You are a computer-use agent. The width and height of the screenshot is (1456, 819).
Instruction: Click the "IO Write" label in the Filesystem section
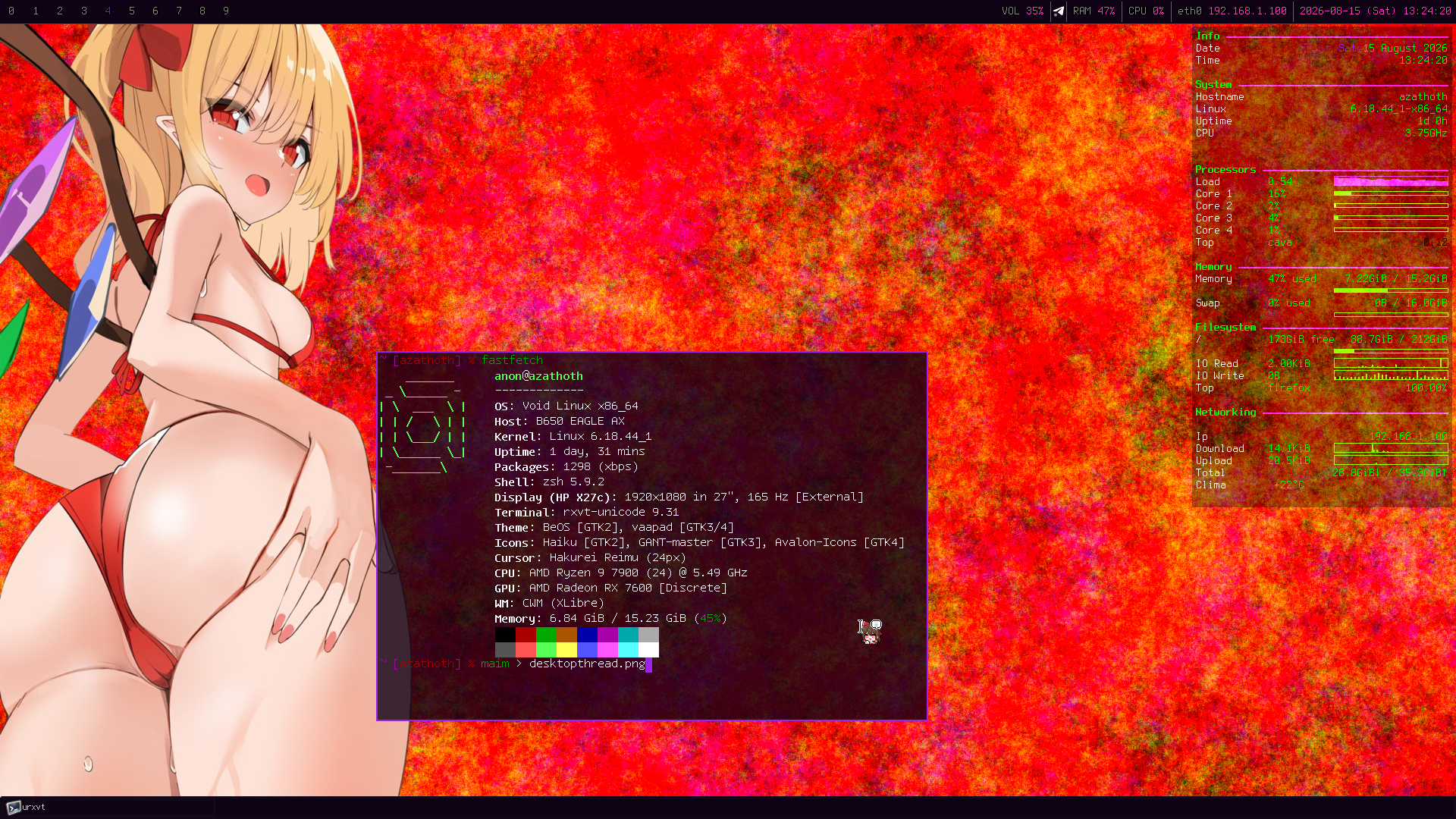(1219, 376)
